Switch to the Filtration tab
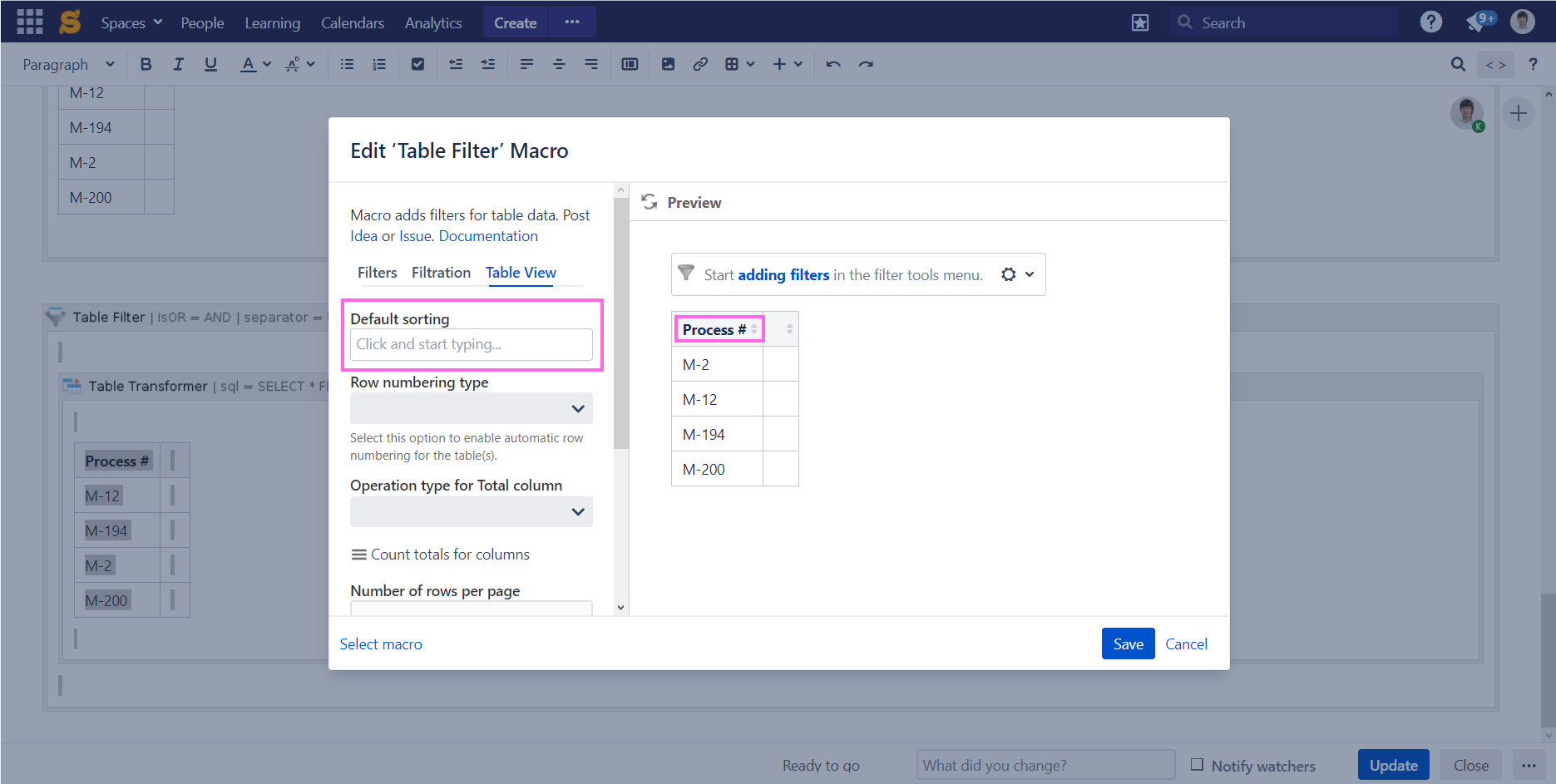The width and height of the screenshot is (1556, 784). pos(441,272)
